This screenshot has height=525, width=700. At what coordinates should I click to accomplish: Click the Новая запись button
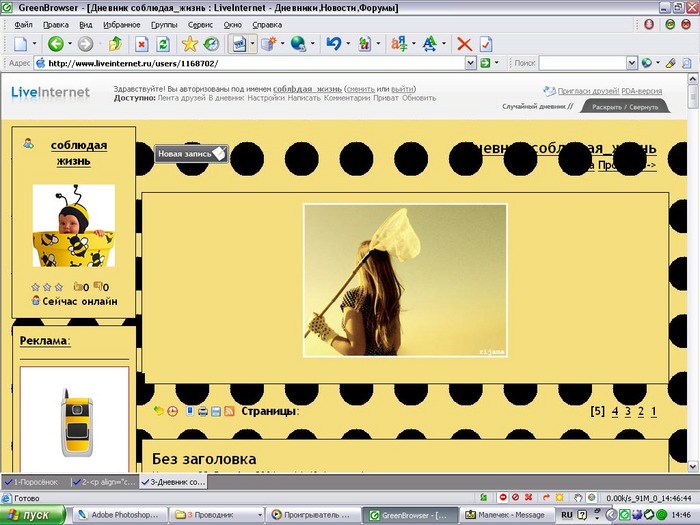click(x=191, y=154)
